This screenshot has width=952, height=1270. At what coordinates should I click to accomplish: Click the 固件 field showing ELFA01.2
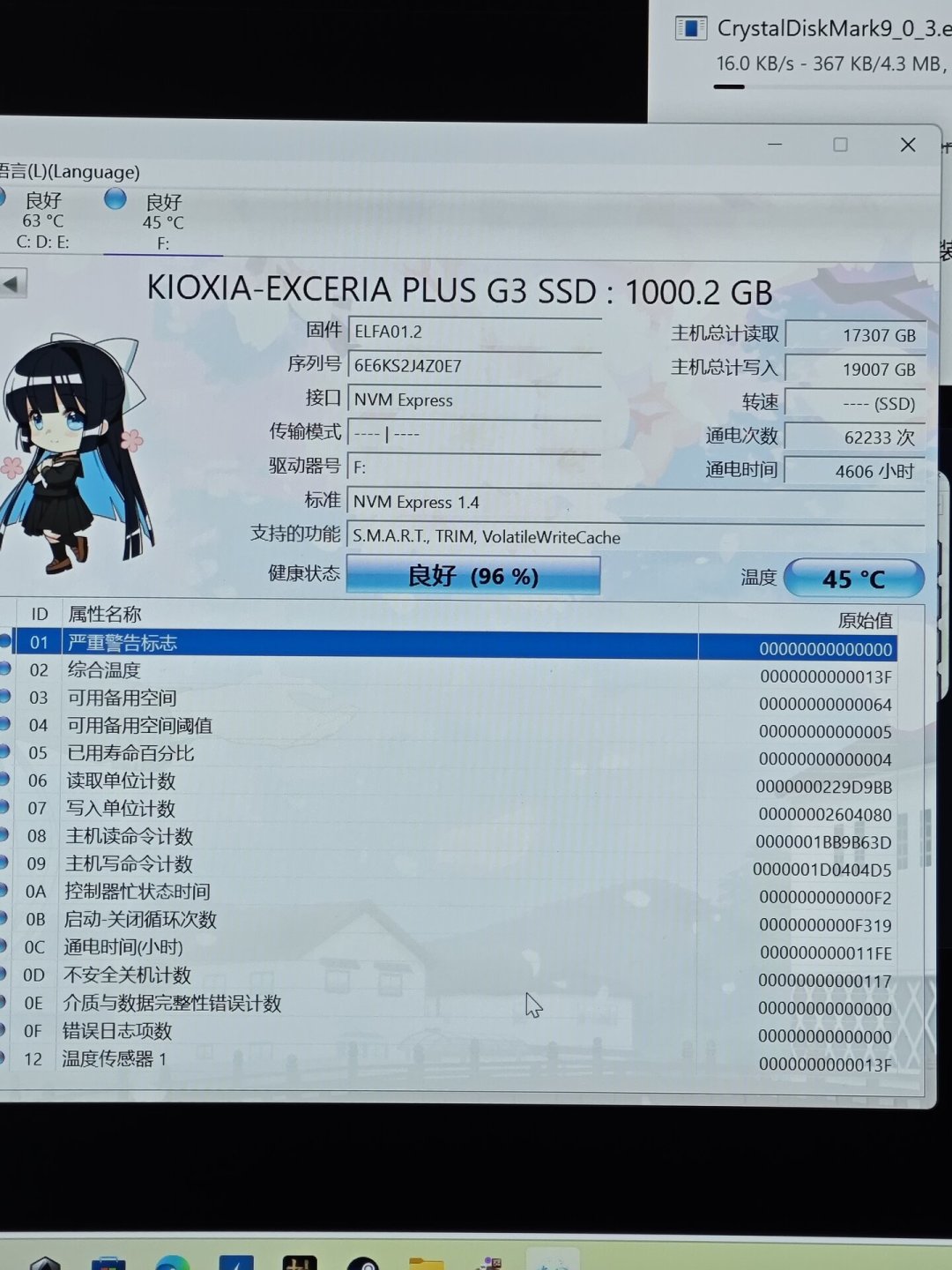(474, 332)
